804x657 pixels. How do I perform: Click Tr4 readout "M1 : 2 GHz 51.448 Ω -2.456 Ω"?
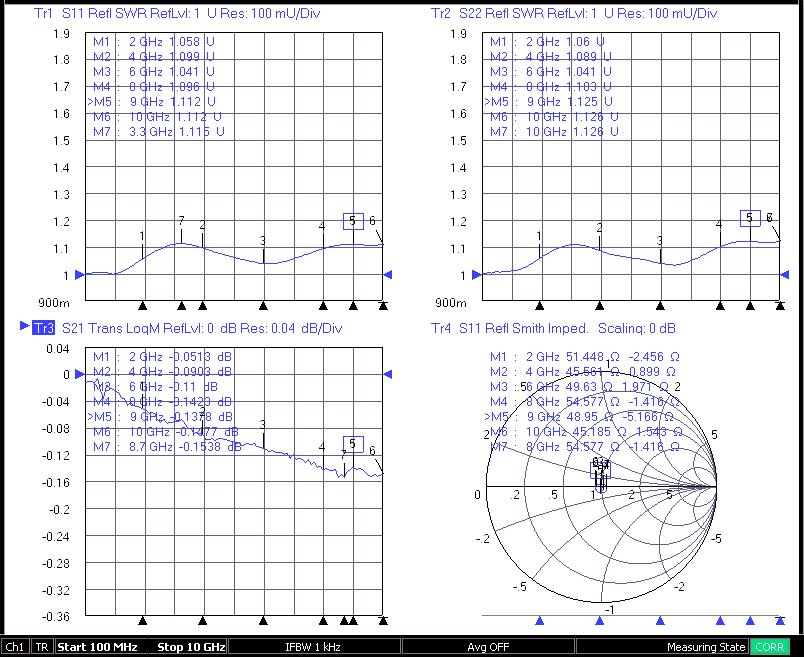point(585,356)
